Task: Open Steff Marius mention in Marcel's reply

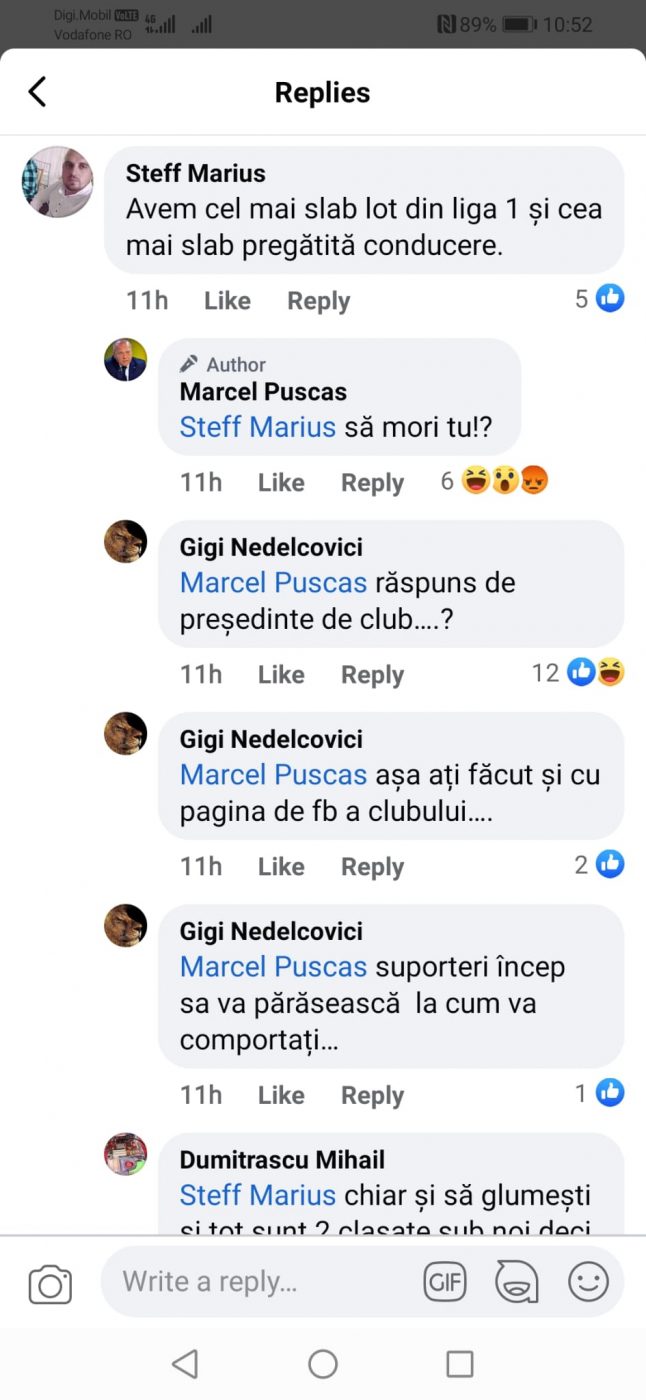Action: click(257, 427)
